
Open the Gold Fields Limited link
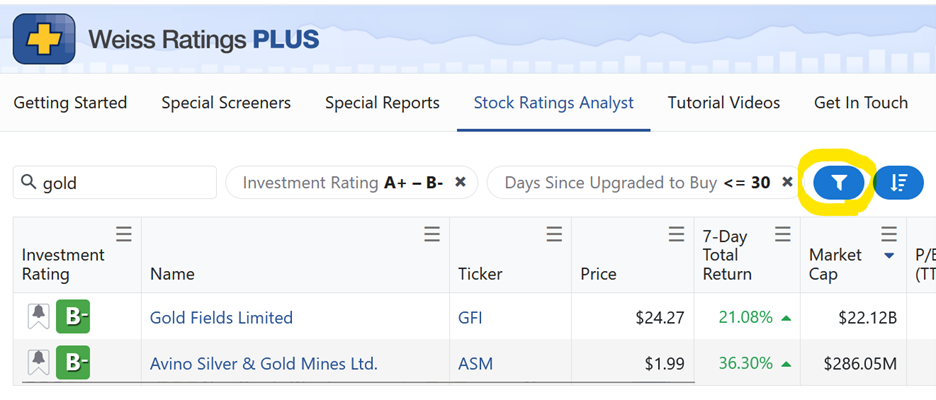pos(221,317)
